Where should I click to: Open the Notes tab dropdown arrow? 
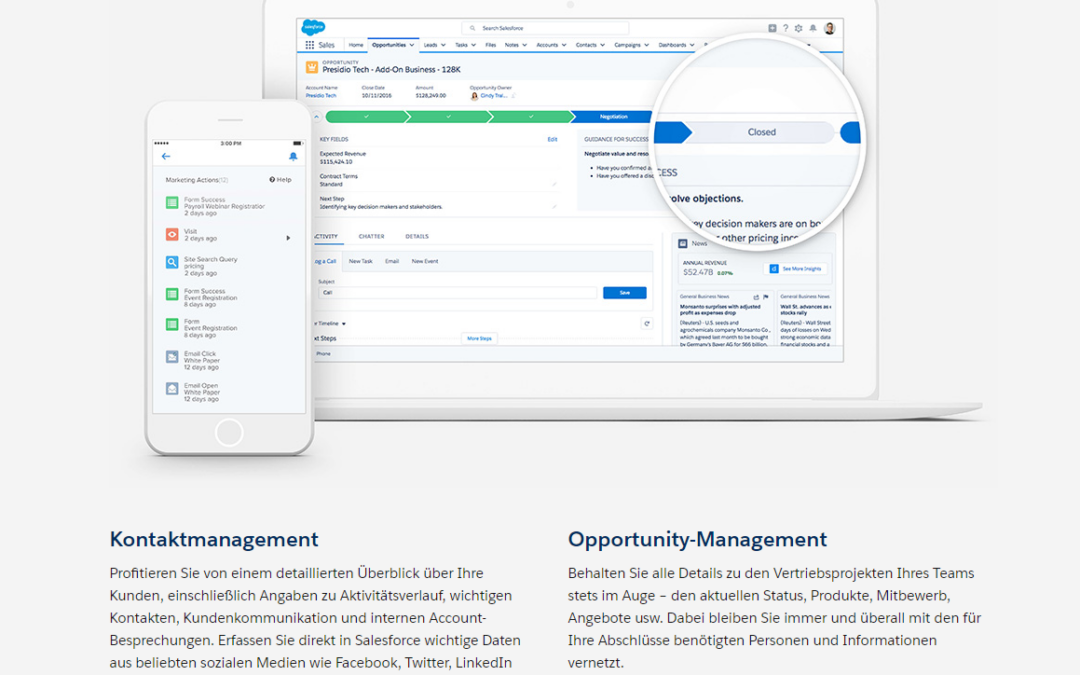click(524, 45)
